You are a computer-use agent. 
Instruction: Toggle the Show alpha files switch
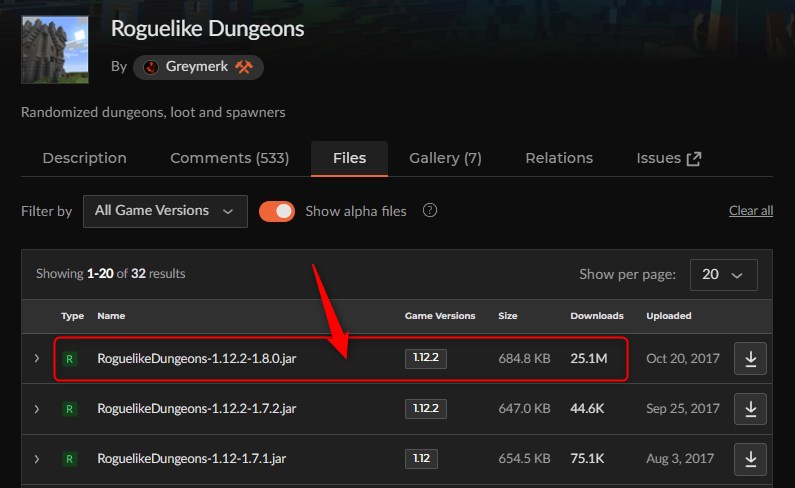[x=277, y=212]
